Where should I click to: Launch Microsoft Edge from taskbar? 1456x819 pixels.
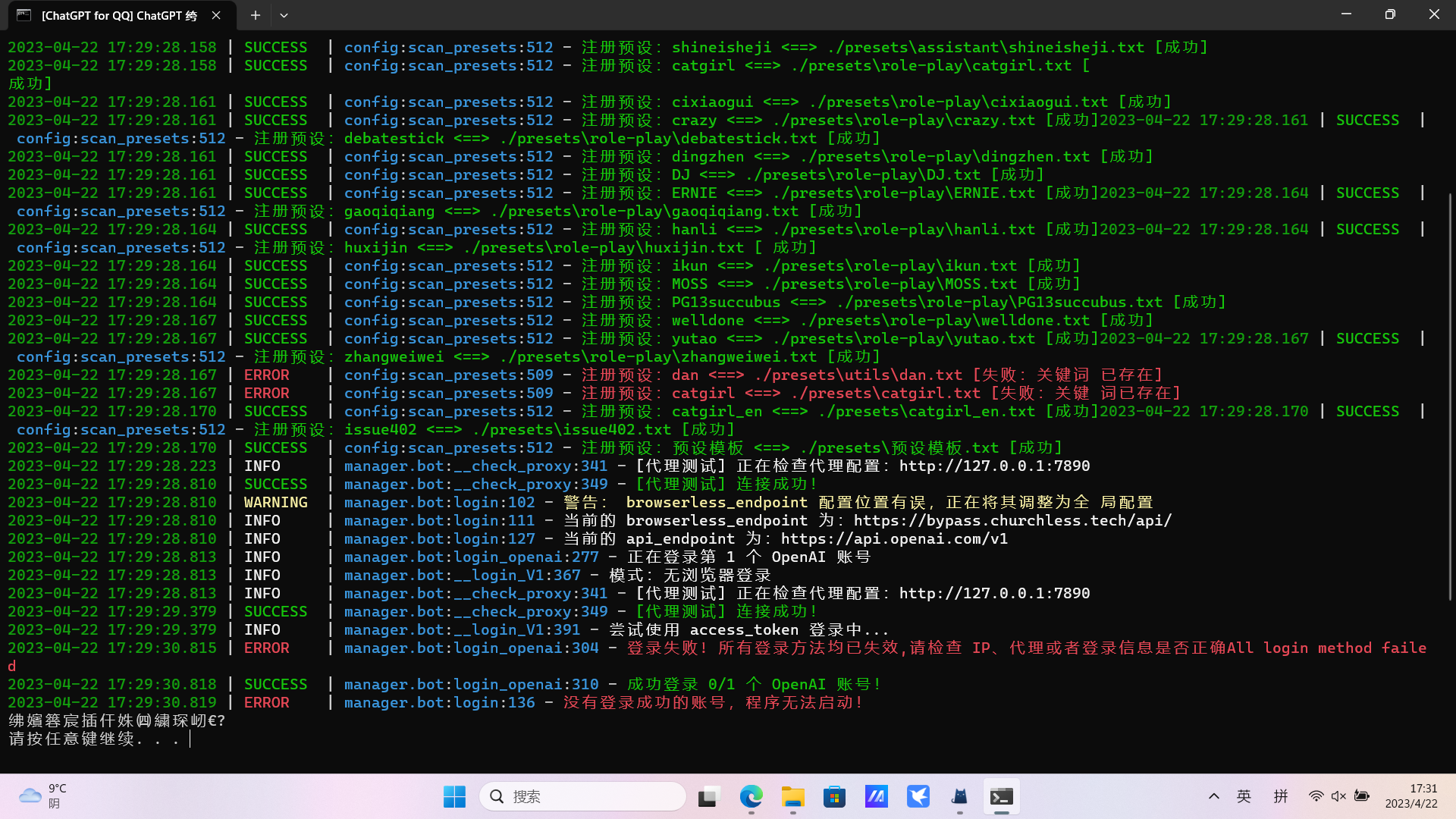pyautogui.click(x=751, y=796)
